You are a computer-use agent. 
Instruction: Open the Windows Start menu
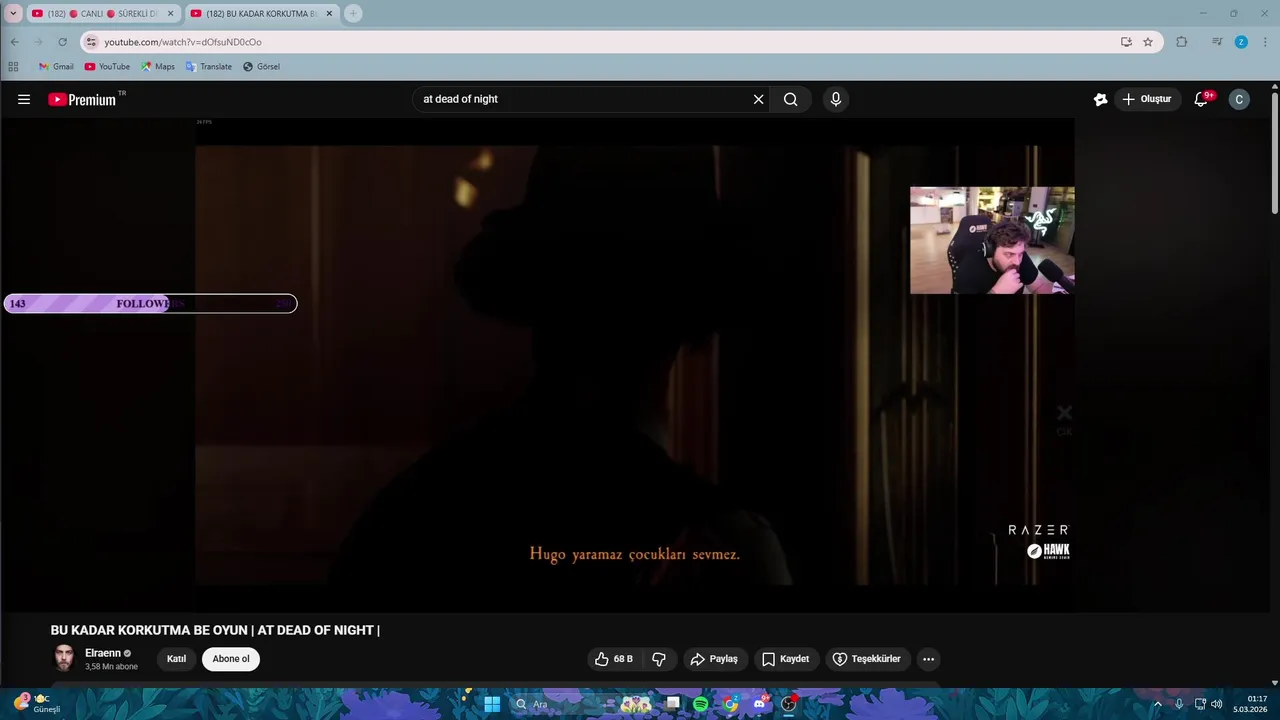point(492,704)
